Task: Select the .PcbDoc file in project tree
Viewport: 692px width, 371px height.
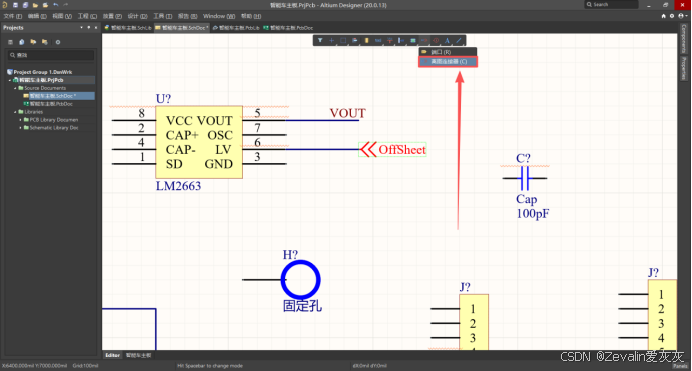Action: coord(51,104)
